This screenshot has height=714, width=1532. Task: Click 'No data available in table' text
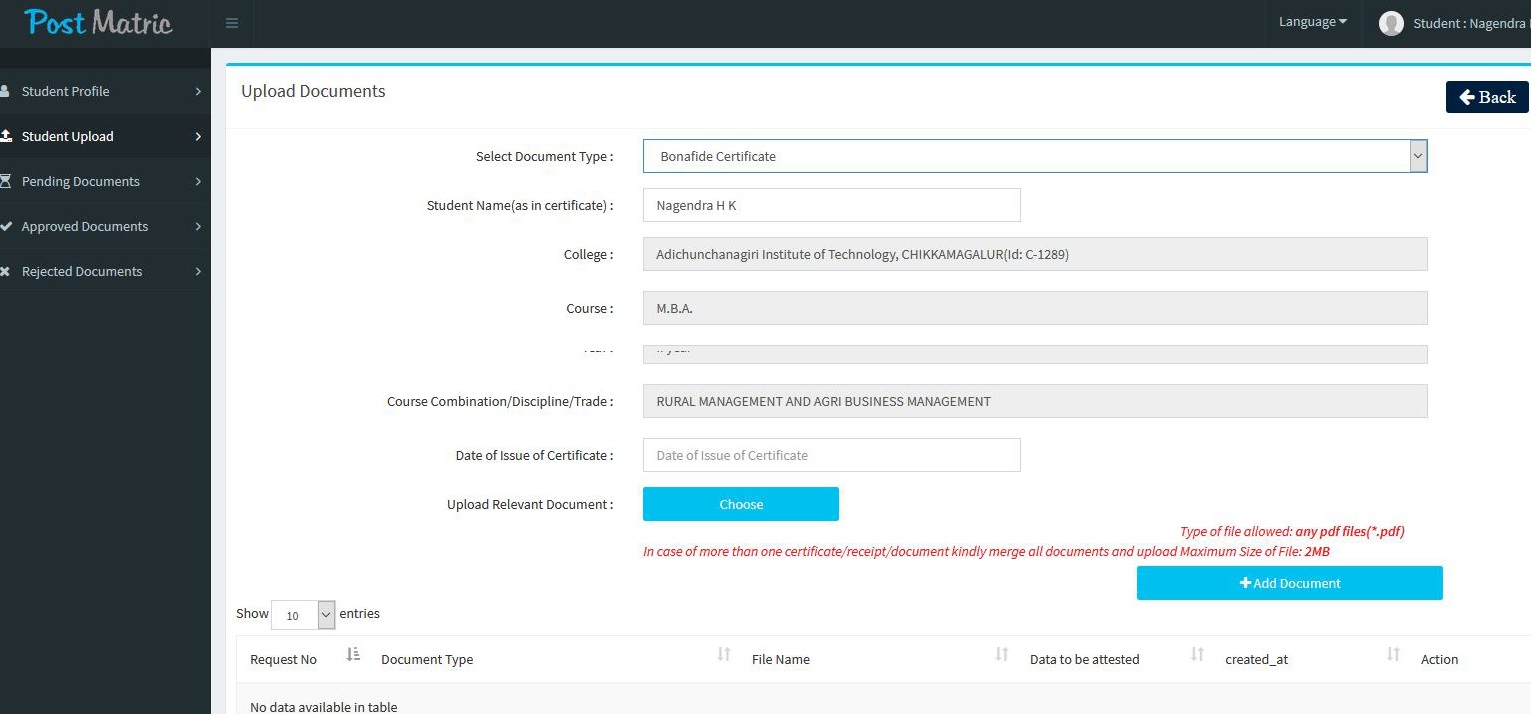click(x=324, y=706)
